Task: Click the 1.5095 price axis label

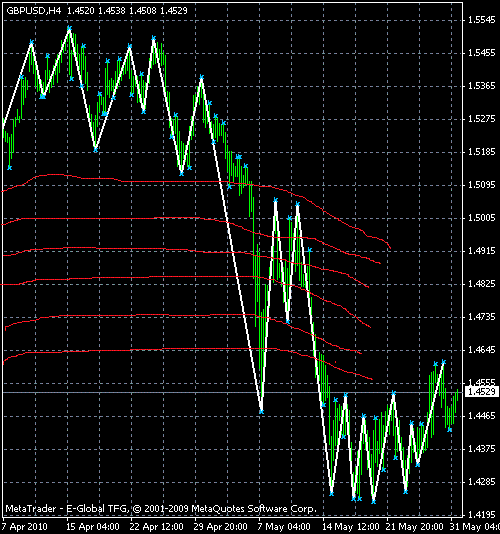Action: point(482,185)
